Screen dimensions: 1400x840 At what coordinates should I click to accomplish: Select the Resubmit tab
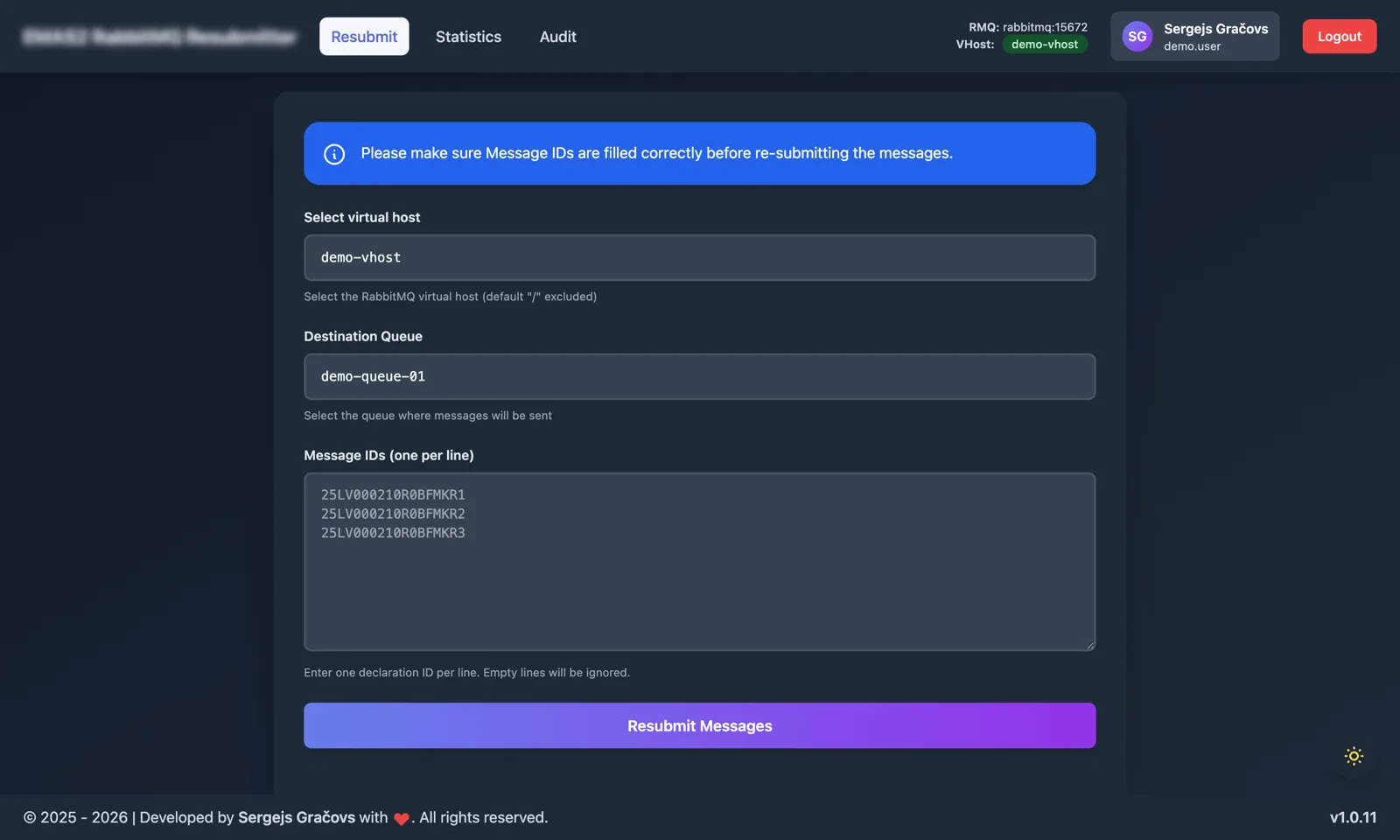pyautogui.click(x=364, y=37)
